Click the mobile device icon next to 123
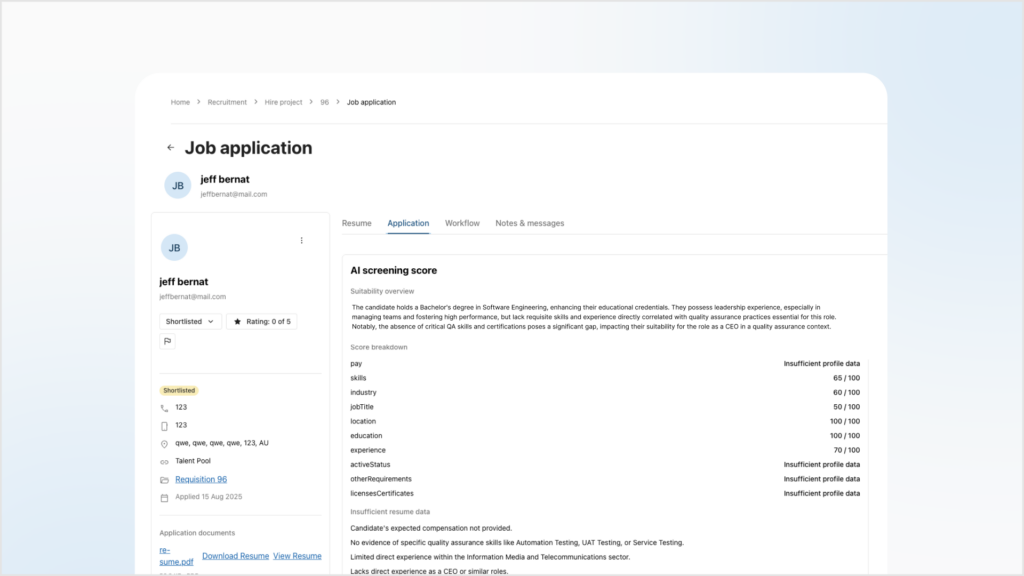1024x576 pixels. coord(165,426)
